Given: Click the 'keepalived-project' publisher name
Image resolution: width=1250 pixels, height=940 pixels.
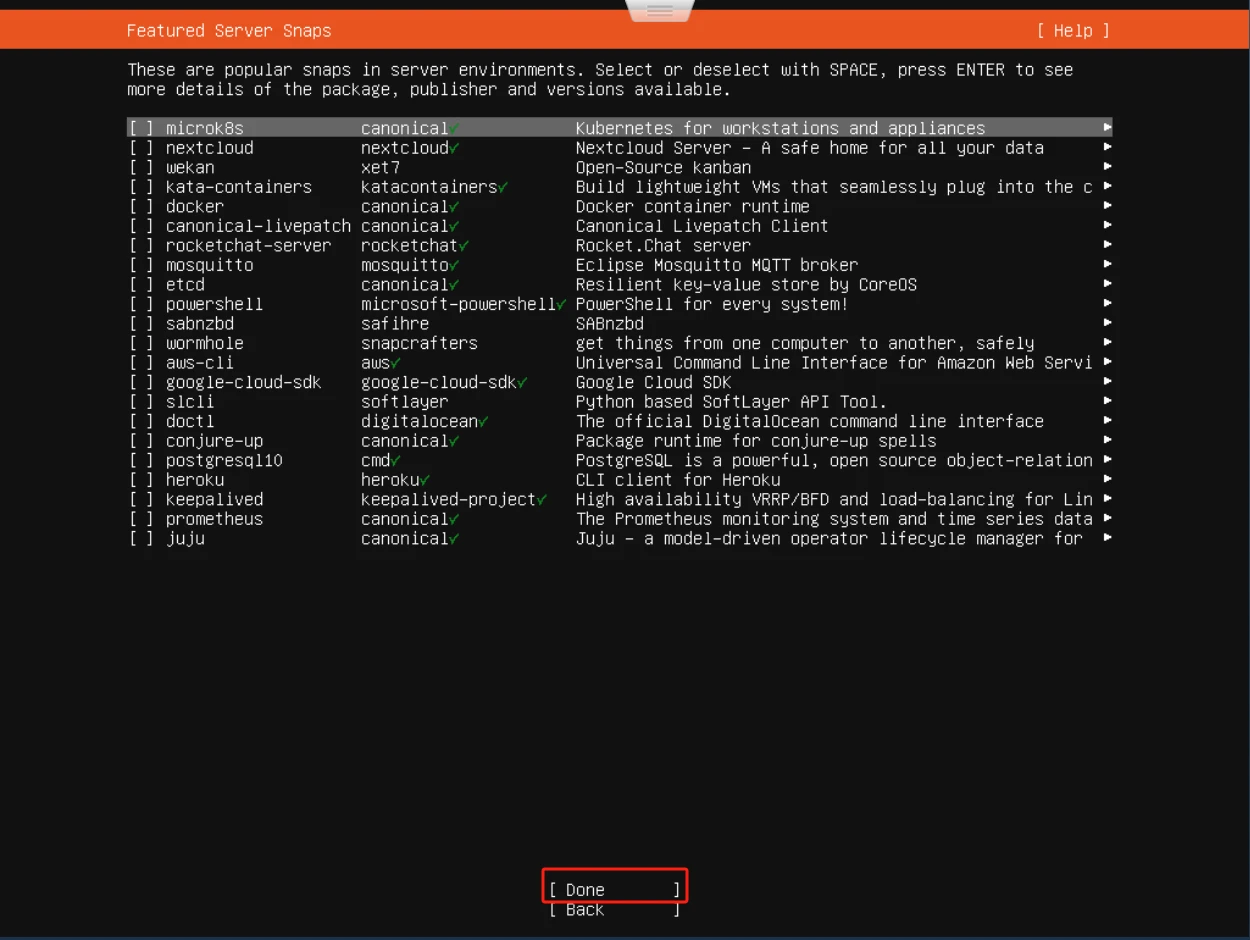Looking at the screenshot, I should 449,499.
